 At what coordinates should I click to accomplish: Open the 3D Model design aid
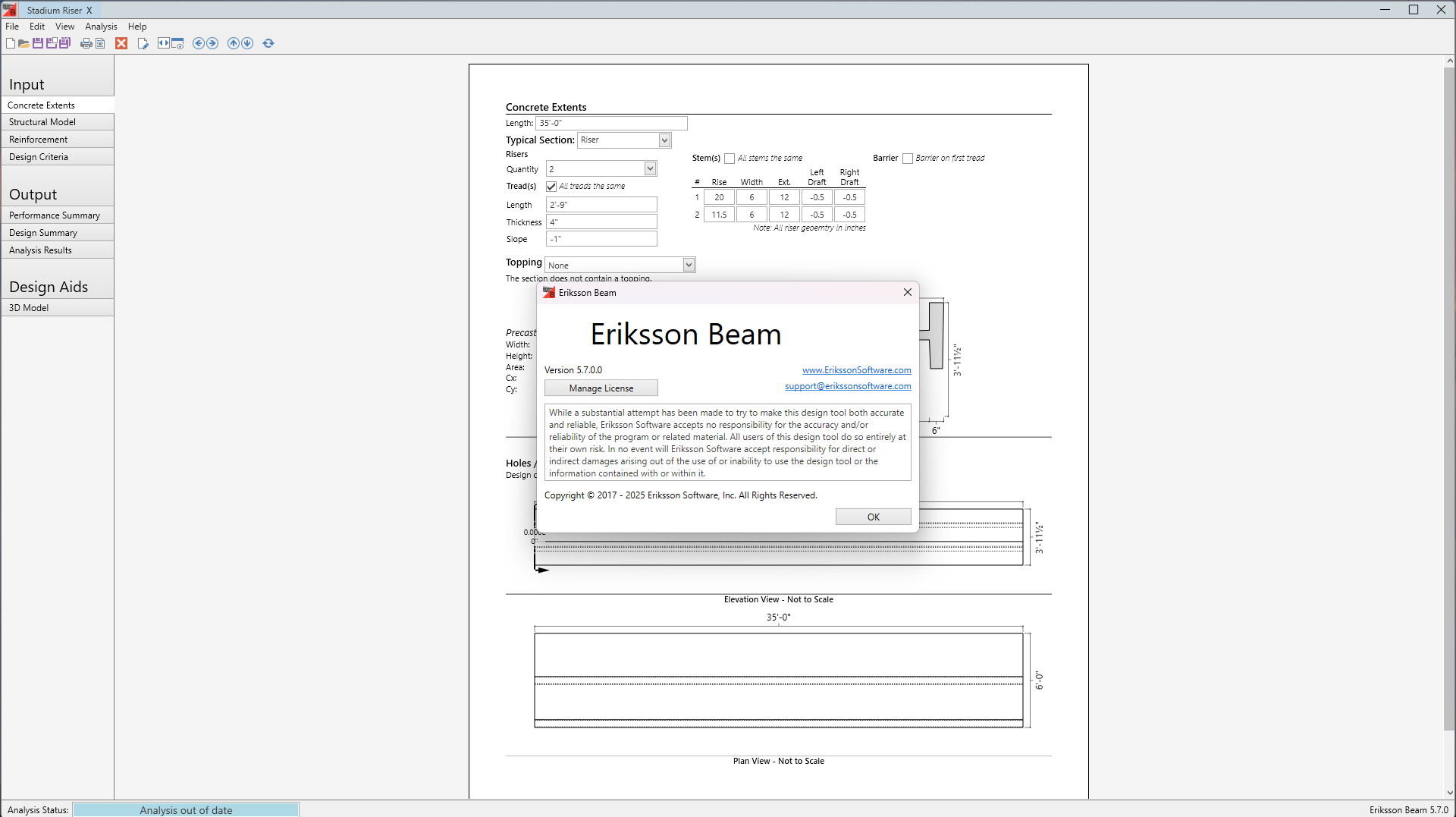(58, 308)
